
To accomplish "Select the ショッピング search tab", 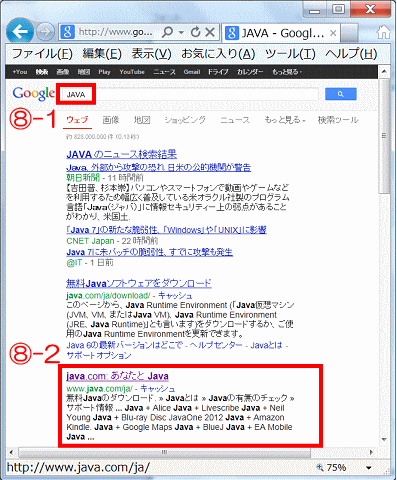I will coord(185,120).
